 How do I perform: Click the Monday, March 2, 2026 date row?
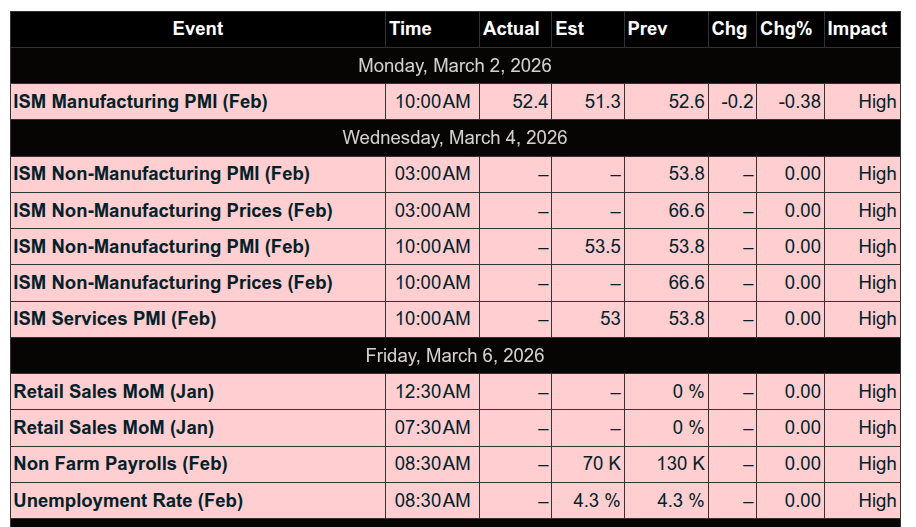(455, 66)
